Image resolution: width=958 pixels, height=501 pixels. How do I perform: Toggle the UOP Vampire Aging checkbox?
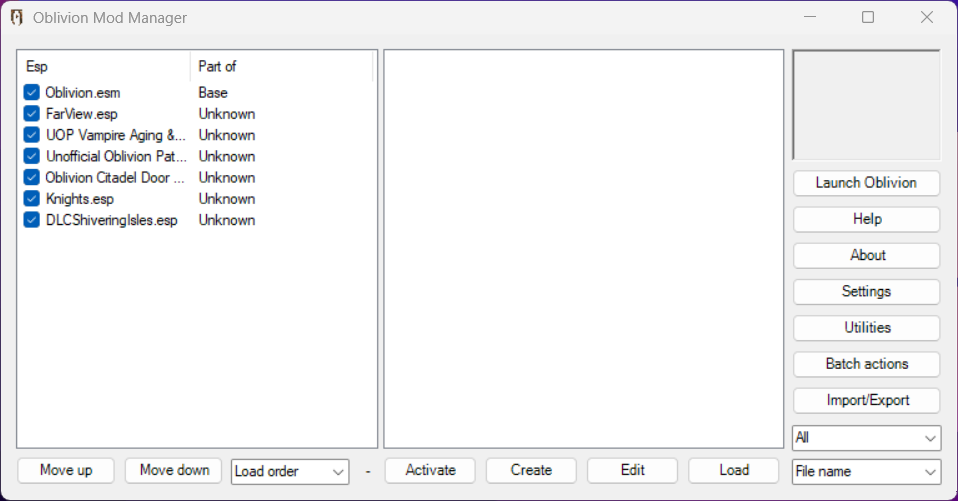(x=32, y=135)
